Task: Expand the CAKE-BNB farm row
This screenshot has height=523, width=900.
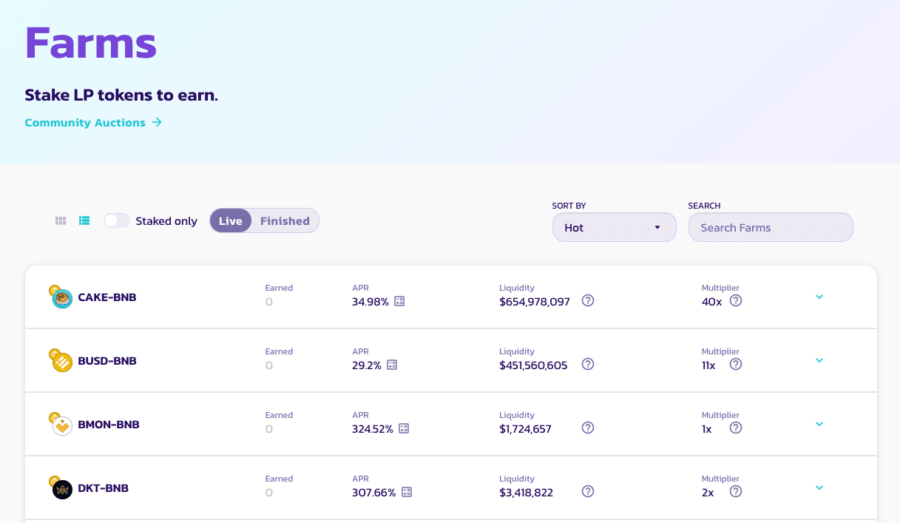Action: point(819,297)
